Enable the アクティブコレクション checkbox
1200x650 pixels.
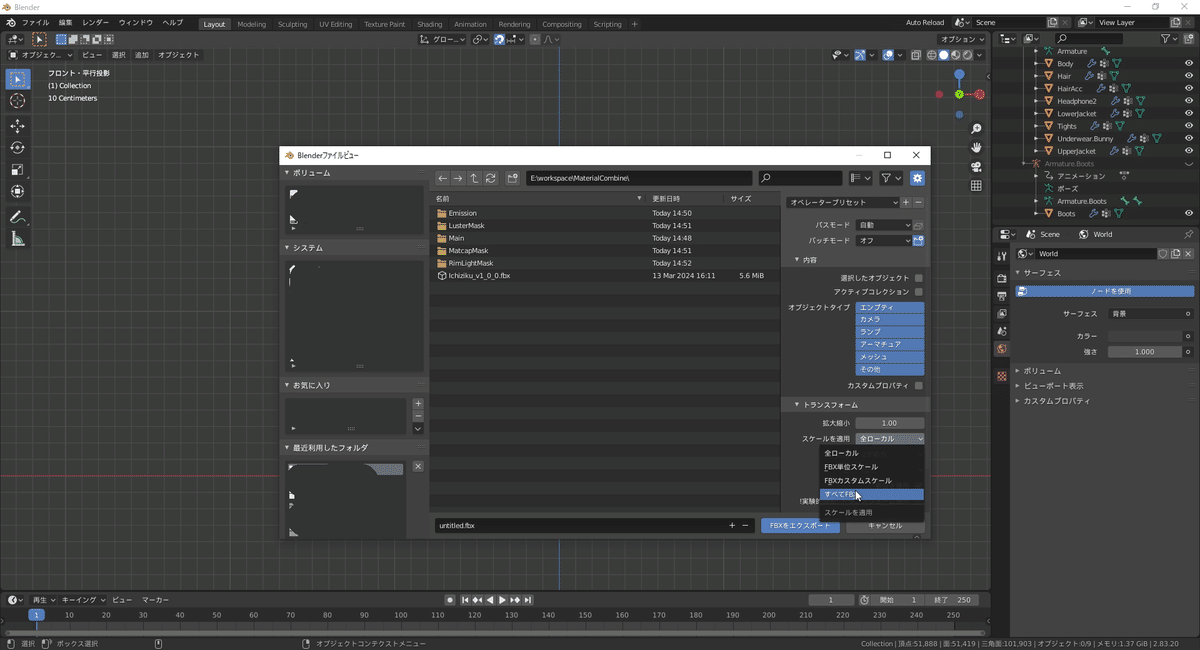(918, 291)
